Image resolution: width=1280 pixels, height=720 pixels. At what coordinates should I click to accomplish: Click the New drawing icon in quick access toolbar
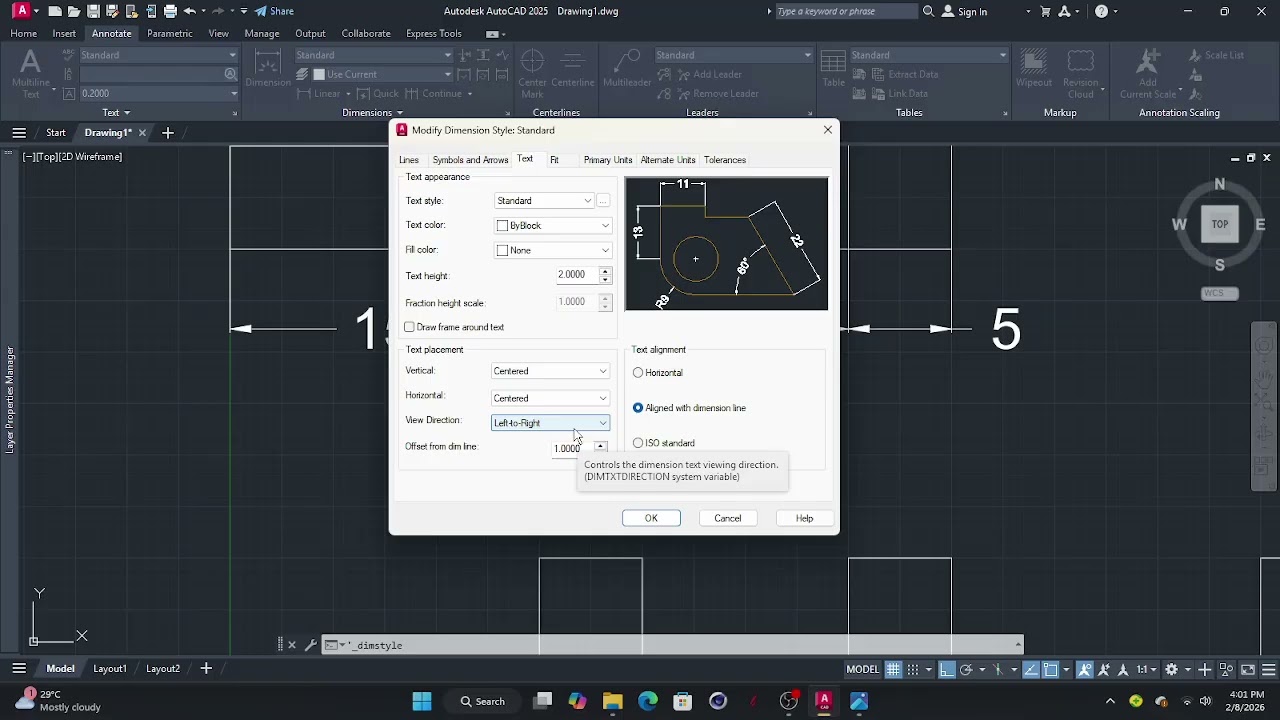pyautogui.click(x=54, y=11)
